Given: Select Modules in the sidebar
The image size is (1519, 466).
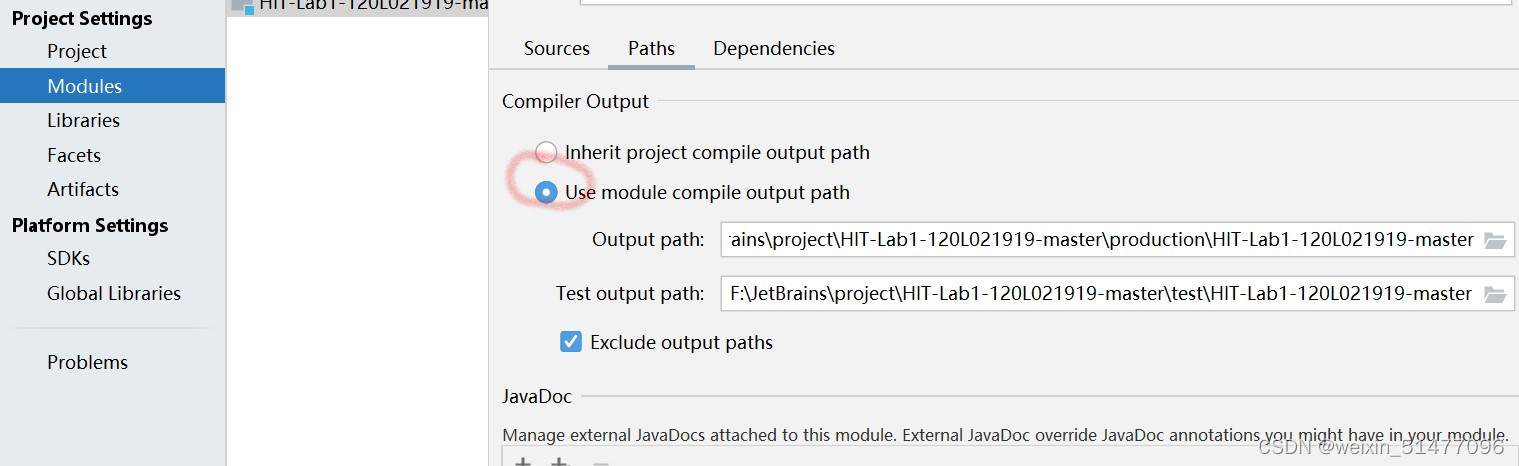Looking at the screenshot, I should (85, 86).
